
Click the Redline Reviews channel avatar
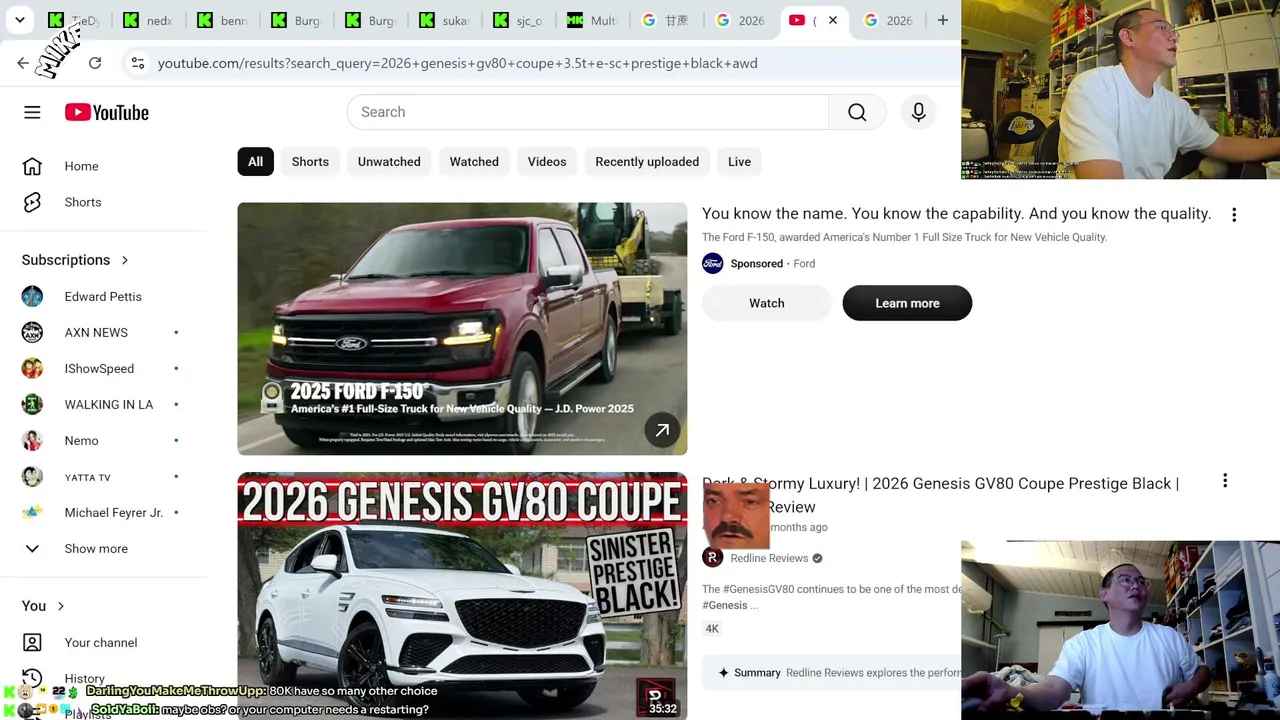(x=713, y=558)
